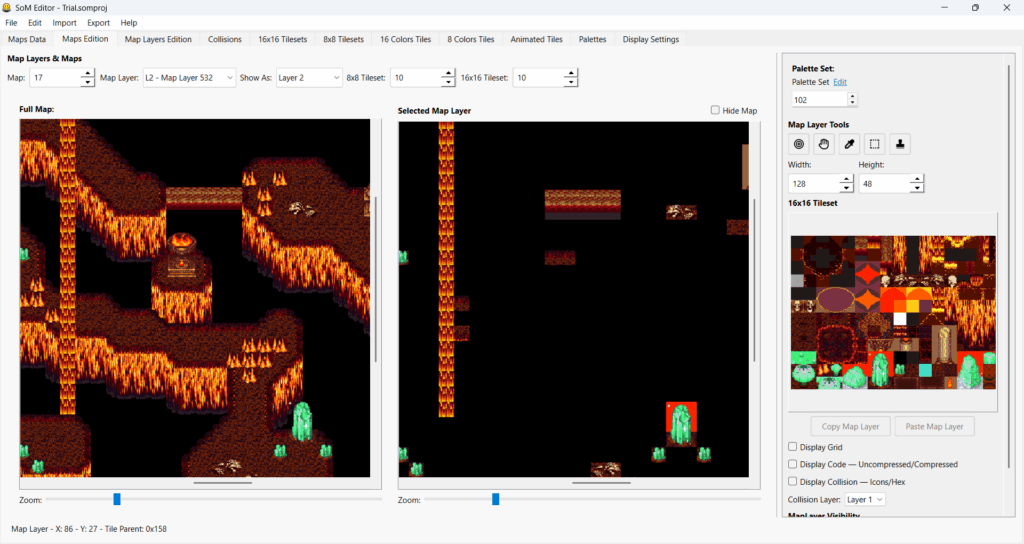Check Display Collision — Icons/Hex option

click(793, 481)
